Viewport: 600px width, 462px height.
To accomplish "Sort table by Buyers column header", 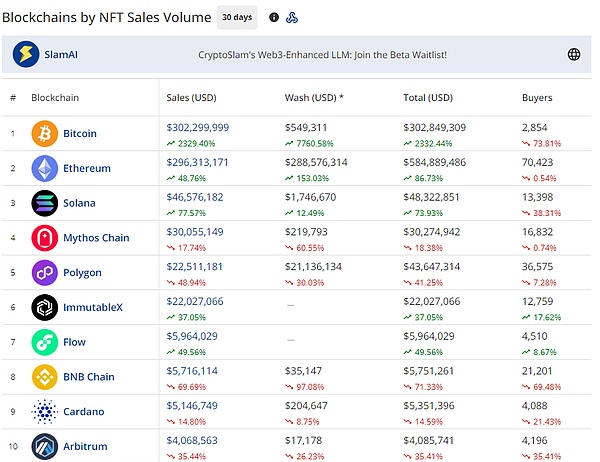I will tap(537, 98).
